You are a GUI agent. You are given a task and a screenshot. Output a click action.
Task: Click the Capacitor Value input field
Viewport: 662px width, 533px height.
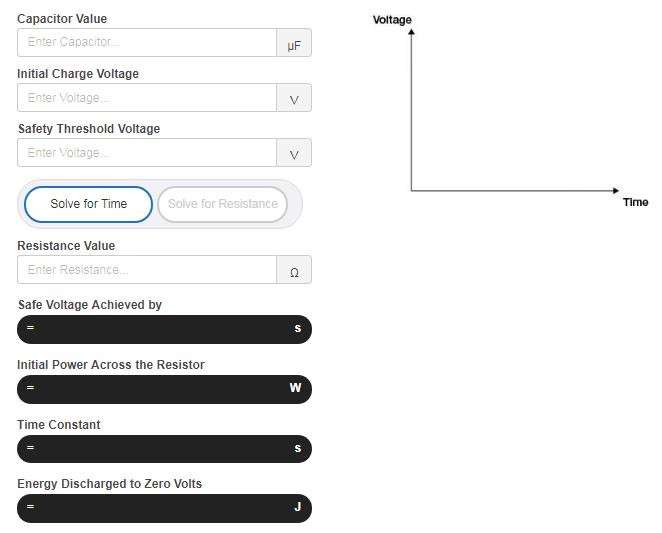(x=147, y=43)
